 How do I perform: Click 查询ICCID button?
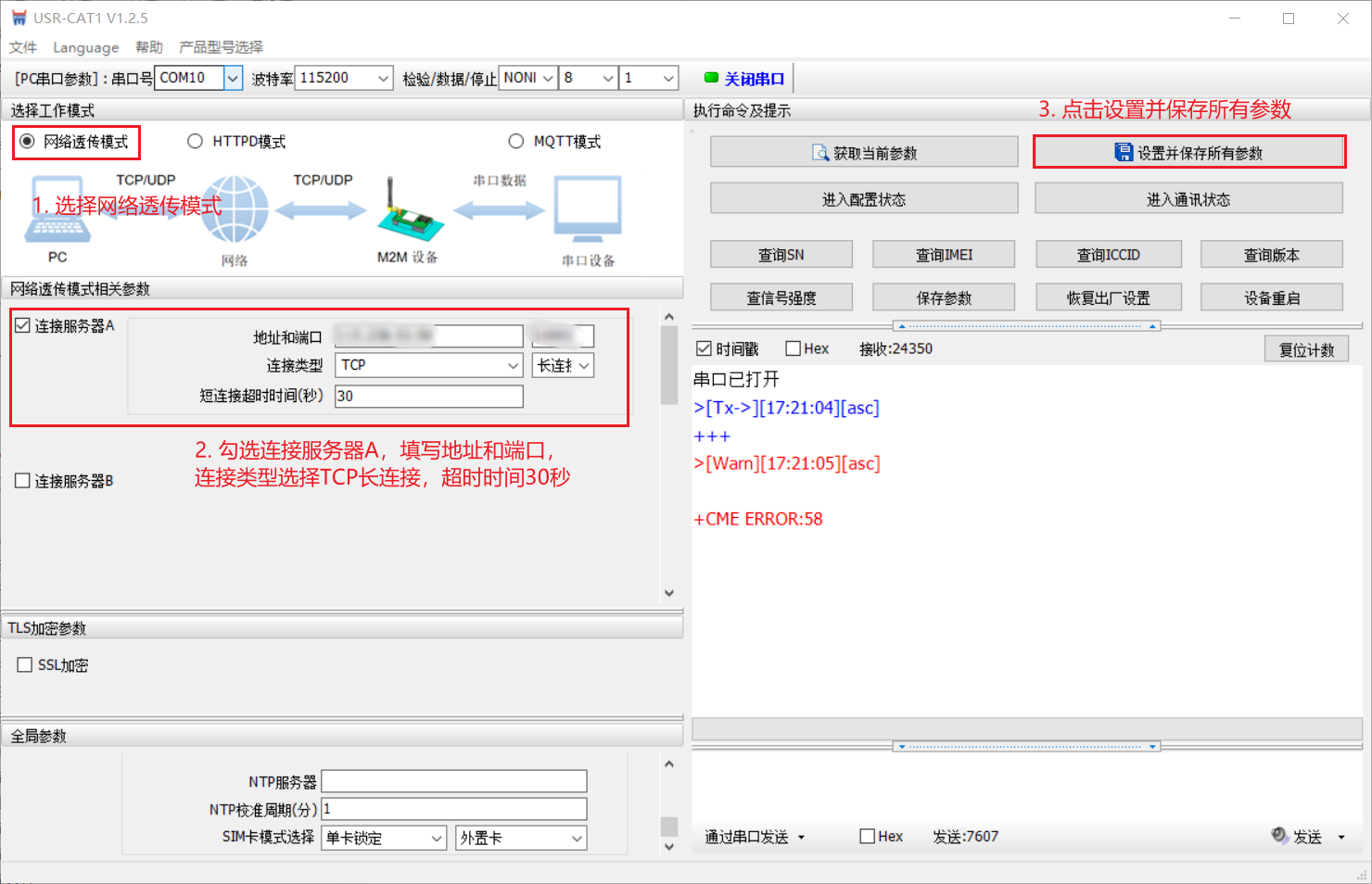[1109, 254]
